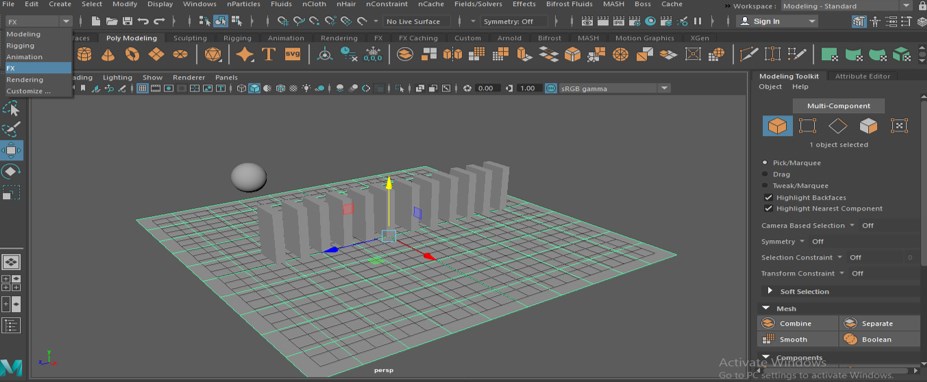Switch to the Attribute Editor tab
This screenshot has height=382, width=927.
[862, 76]
